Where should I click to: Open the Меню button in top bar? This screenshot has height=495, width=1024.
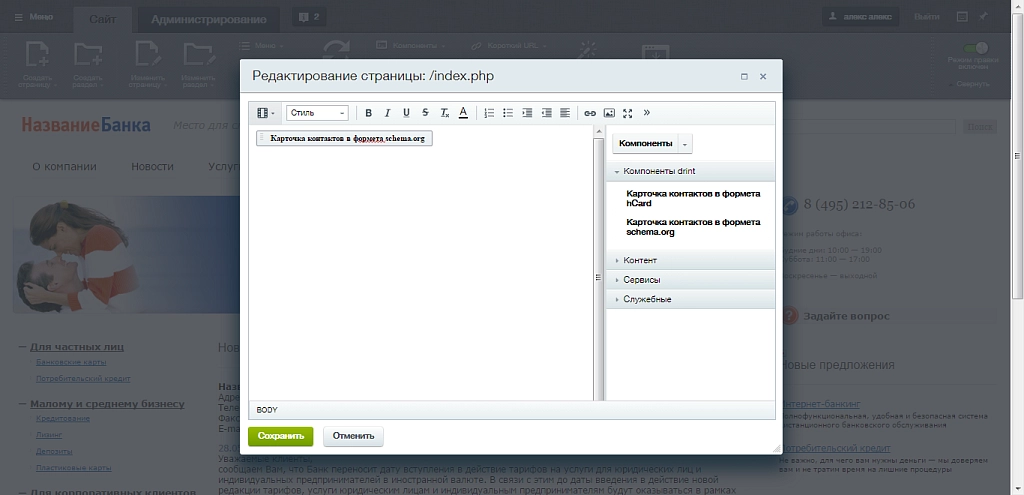point(34,16)
